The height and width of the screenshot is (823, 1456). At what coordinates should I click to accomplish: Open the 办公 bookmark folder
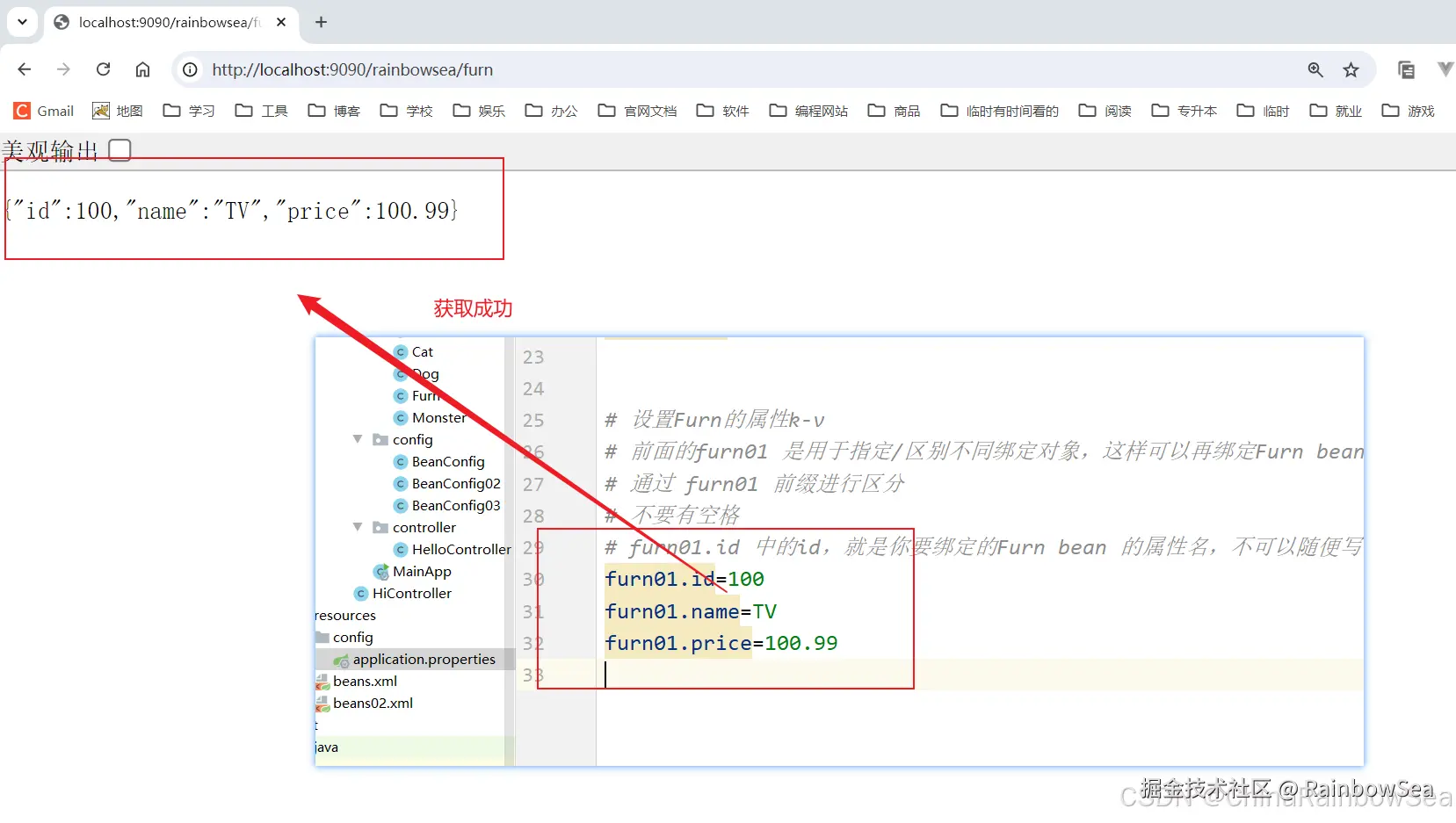pyautogui.click(x=551, y=111)
